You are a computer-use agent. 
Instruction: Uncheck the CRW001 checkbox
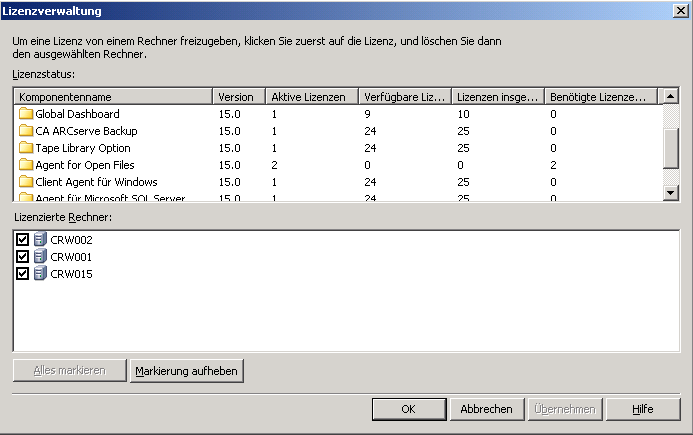click(x=23, y=257)
